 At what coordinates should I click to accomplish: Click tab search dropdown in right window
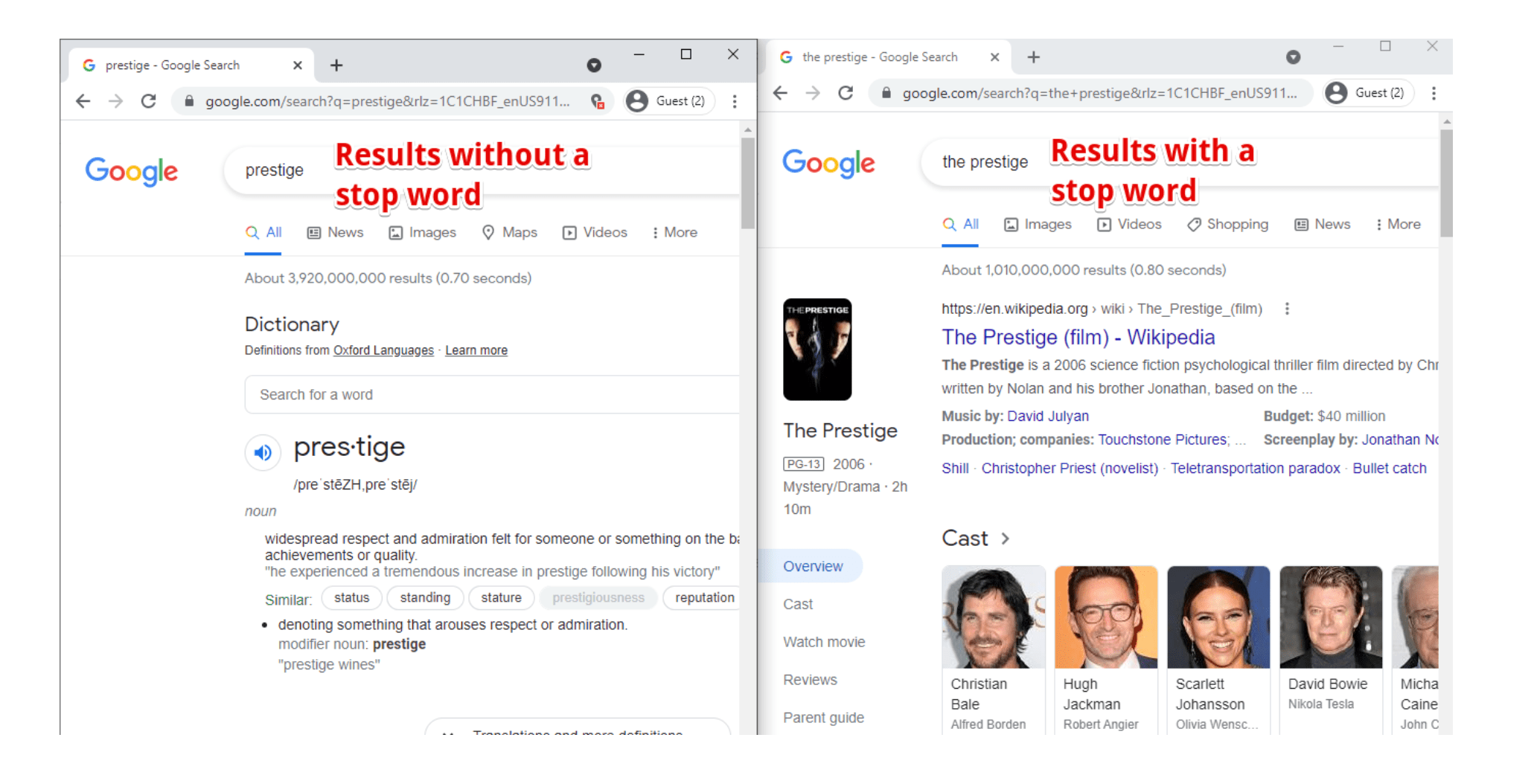pyautogui.click(x=1294, y=57)
